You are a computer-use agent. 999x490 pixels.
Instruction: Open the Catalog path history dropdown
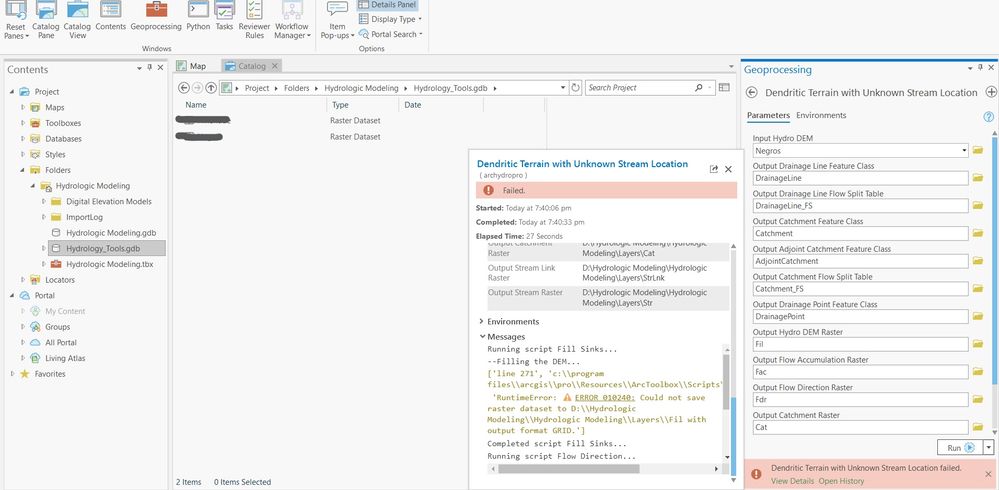pos(563,88)
